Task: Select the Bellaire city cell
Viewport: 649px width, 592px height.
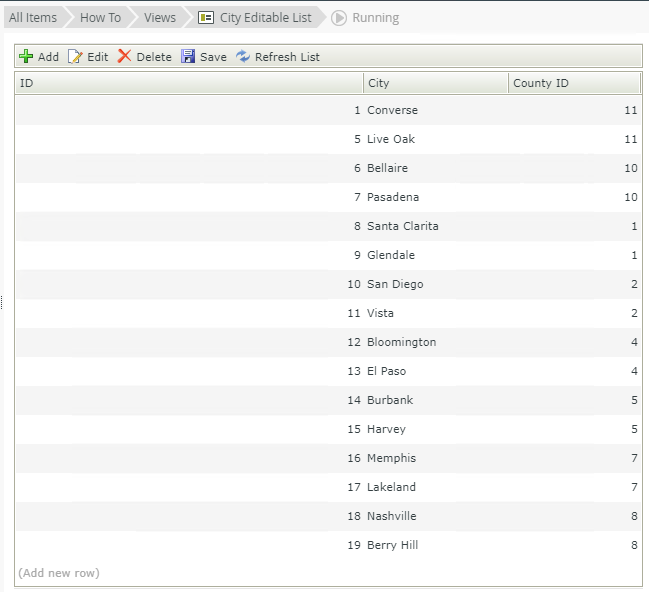Action: tap(387, 168)
